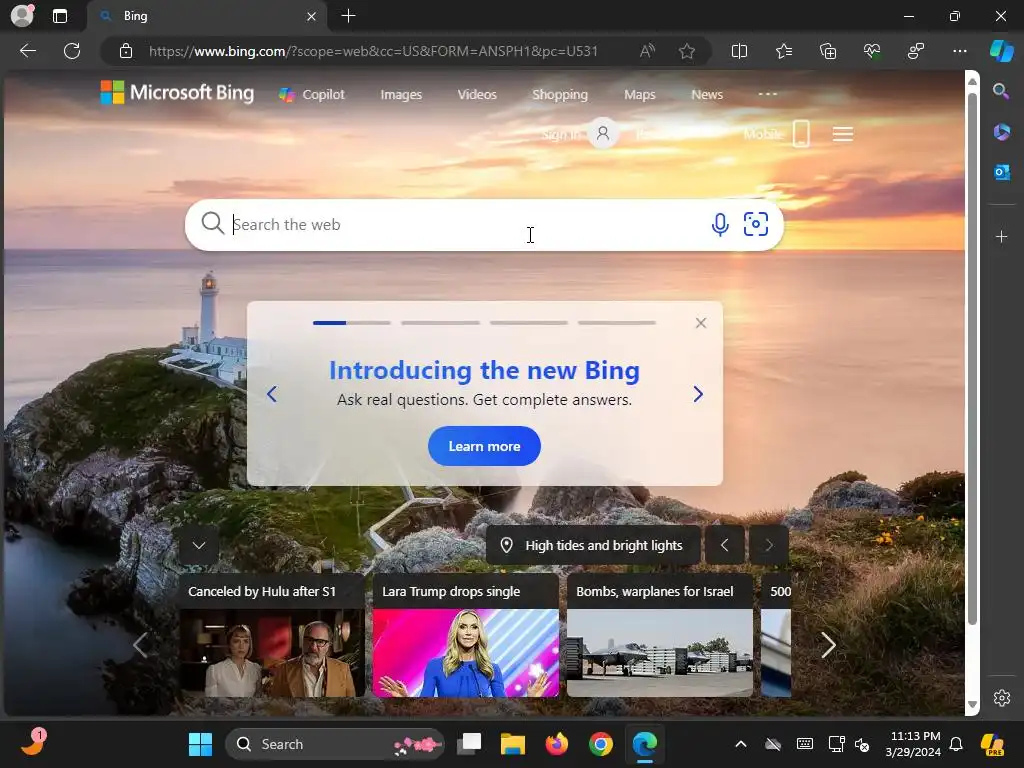Image resolution: width=1024 pixels, height=768 pixels.
Task: Click the Mobile phone icon
Action: pyautogui.click(x=801, y=134)
